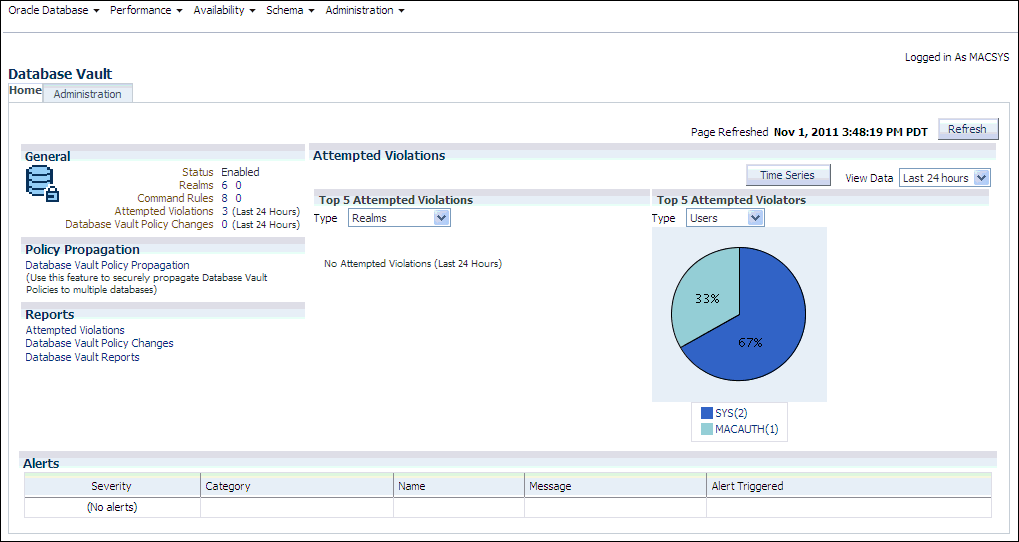The height and width of the screenshot is (542, 1019).
Task: Click the Name column header
Action: pyautogui.click(x=459, y=486)
